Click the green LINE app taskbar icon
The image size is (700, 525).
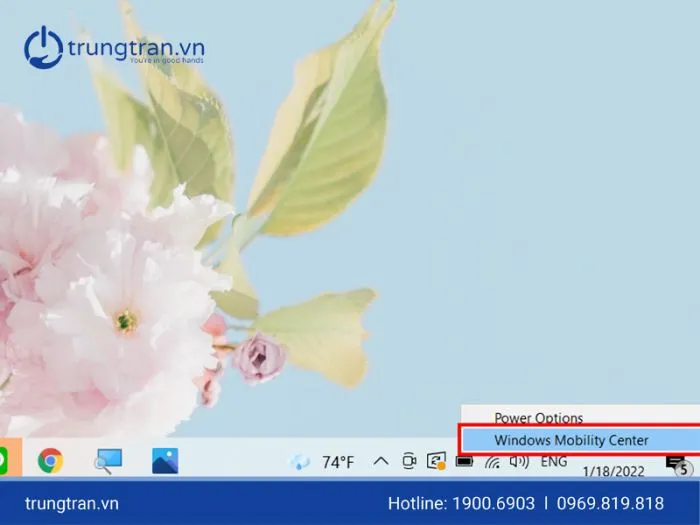tap(3, 460)
